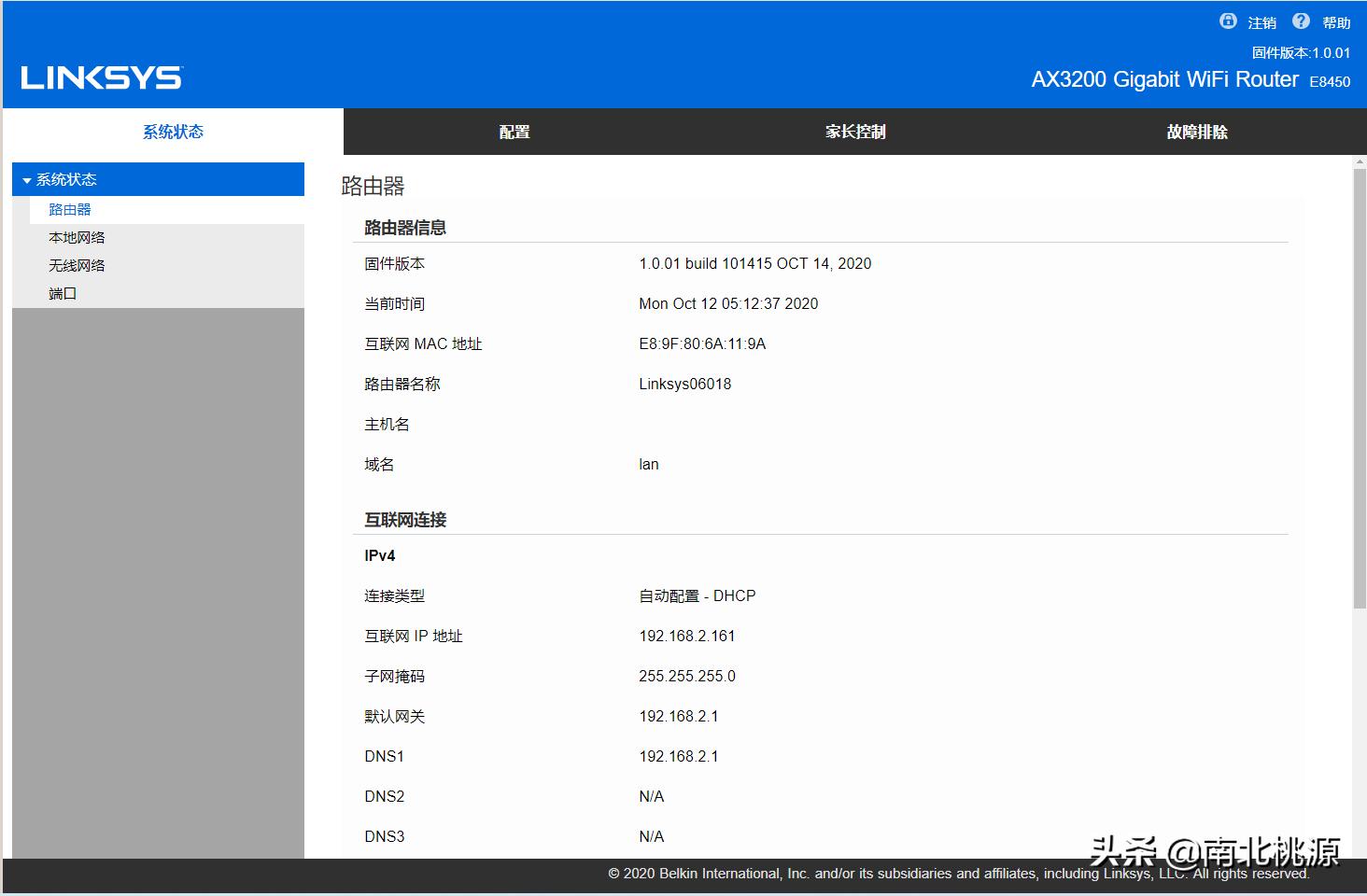Image resolution: width=1367 pixels, height=896 pixels.
Task: Open the 帮助 link
Action: click(x=1335, y=22)
